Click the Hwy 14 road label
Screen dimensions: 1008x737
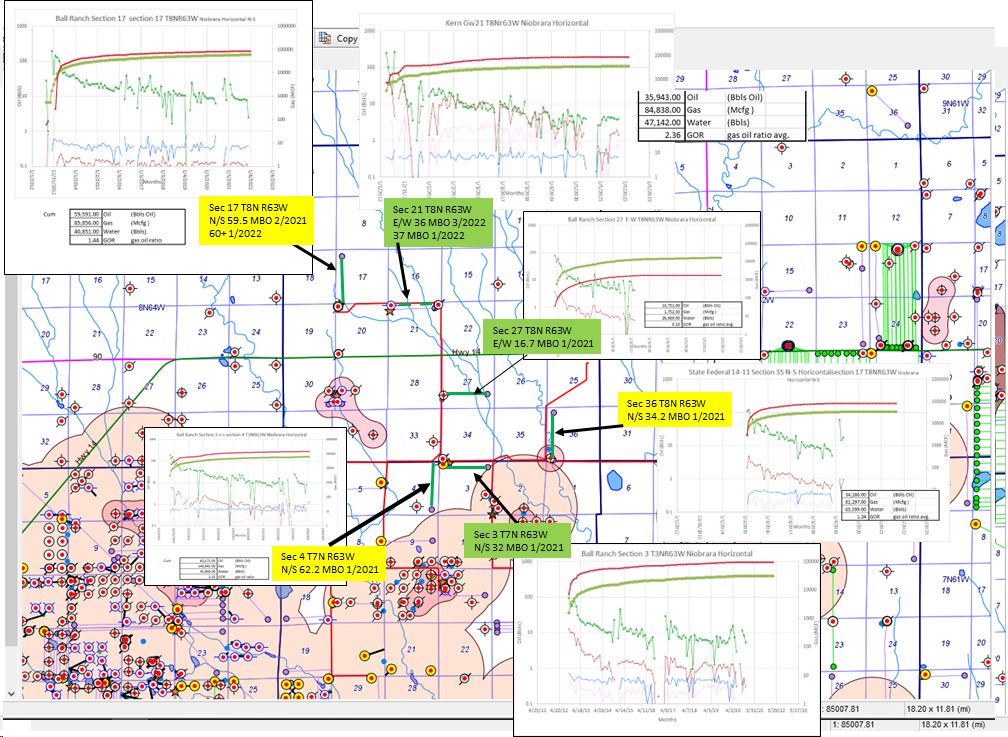[x=467, y=352]
